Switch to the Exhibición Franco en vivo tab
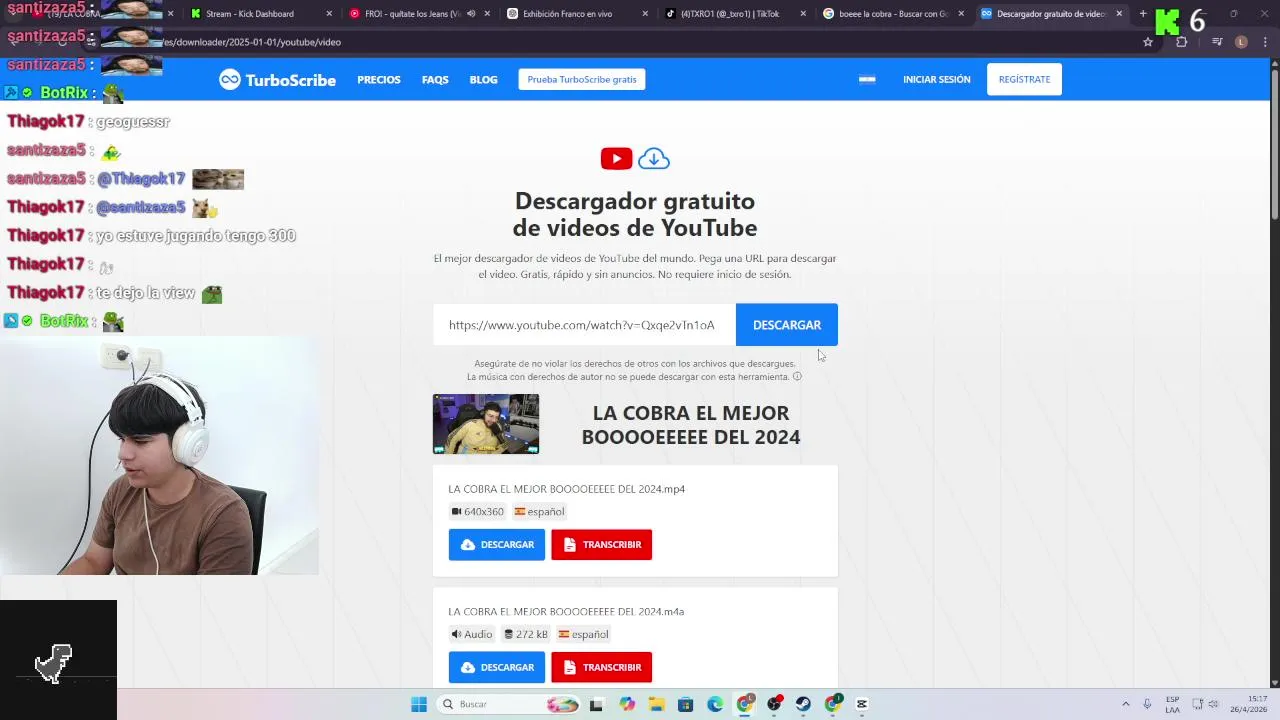 pos(577,14)
